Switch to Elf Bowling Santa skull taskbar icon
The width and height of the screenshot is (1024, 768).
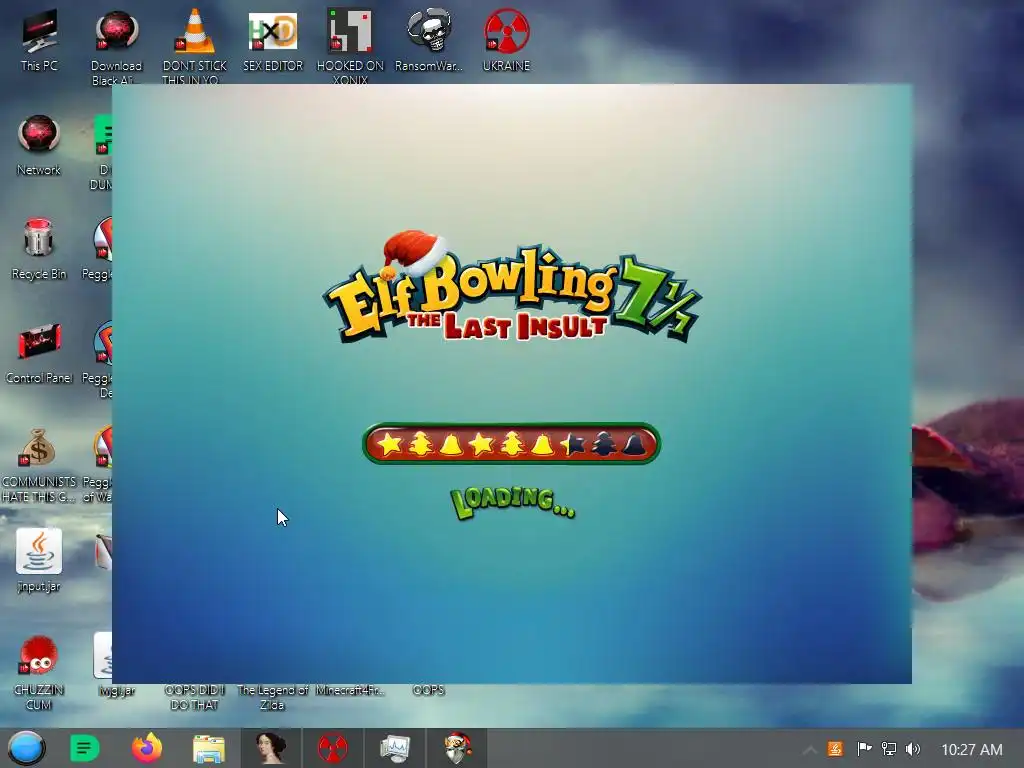[456, 748]
